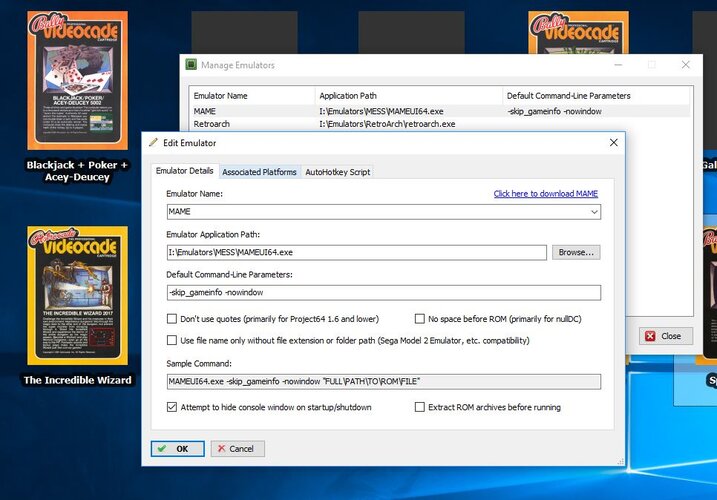
Task: Open Blackjack Poker Acey-Deucey cover thumbnail
Action: [x=77, y=81]
